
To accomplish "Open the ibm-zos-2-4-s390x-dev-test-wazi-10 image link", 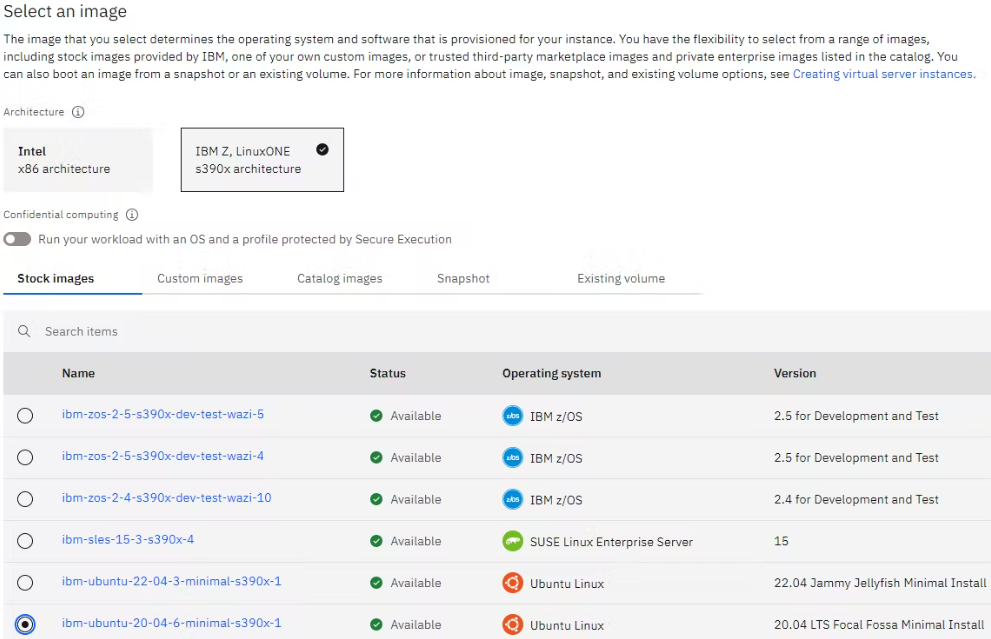I will (166, 498).
